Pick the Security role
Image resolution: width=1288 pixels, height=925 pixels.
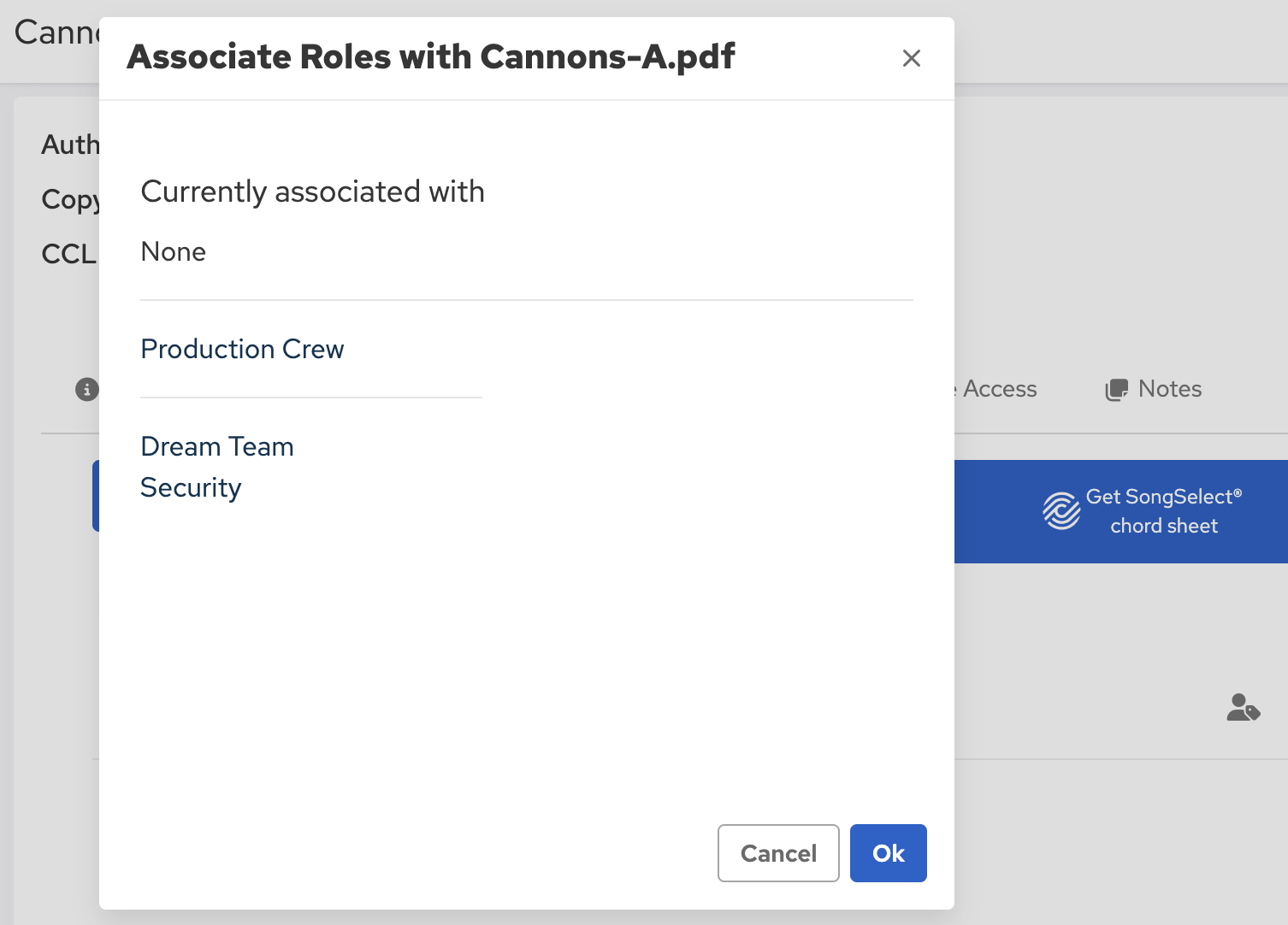tap(191, 487)
